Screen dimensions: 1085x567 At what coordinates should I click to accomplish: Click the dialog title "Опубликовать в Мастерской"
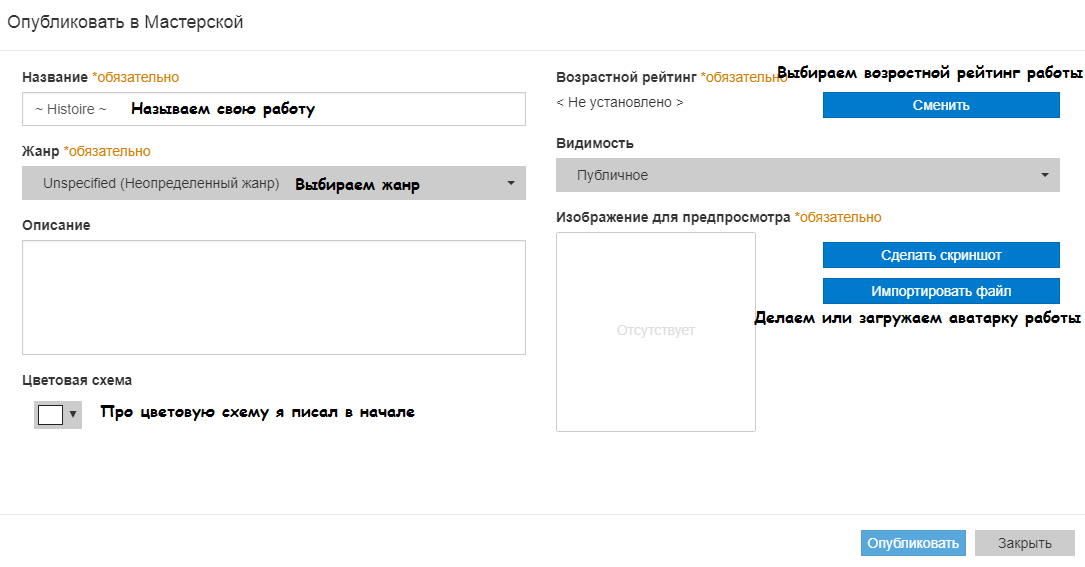[126, 22]
